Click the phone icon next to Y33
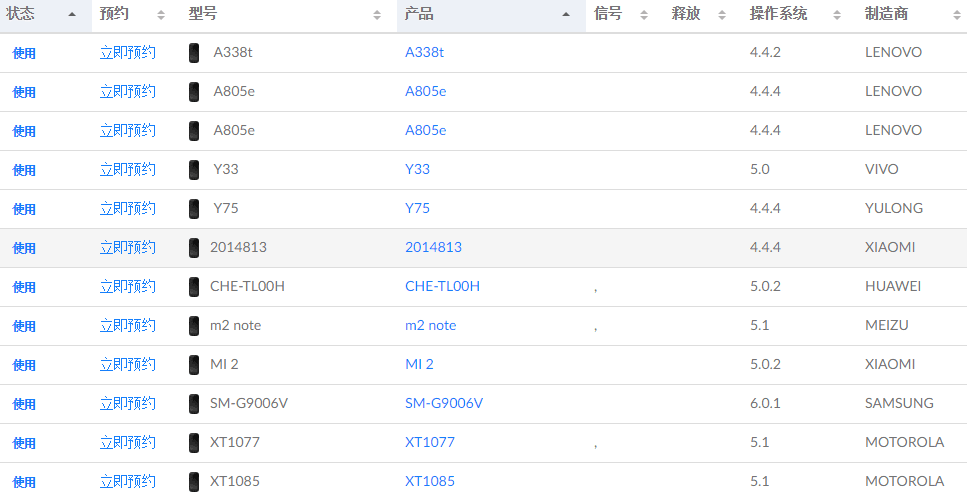The height and width of the screenshot is (500, 967). [194, 170]
